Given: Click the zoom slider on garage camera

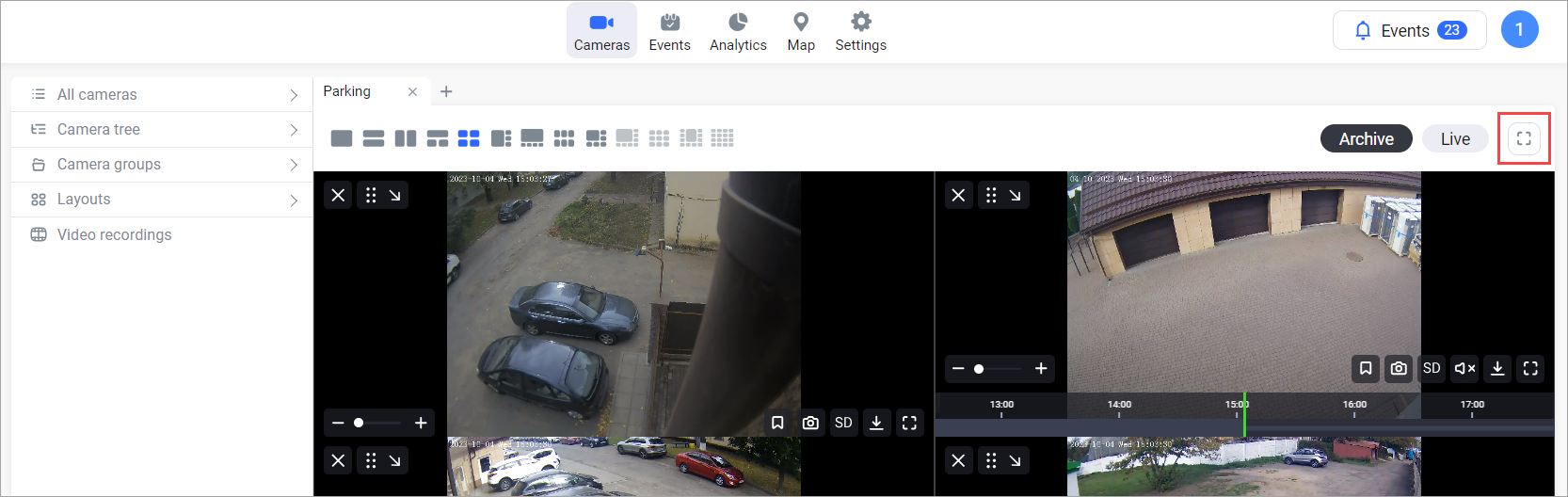Looking at the screenshot, I should point(1000,369).
